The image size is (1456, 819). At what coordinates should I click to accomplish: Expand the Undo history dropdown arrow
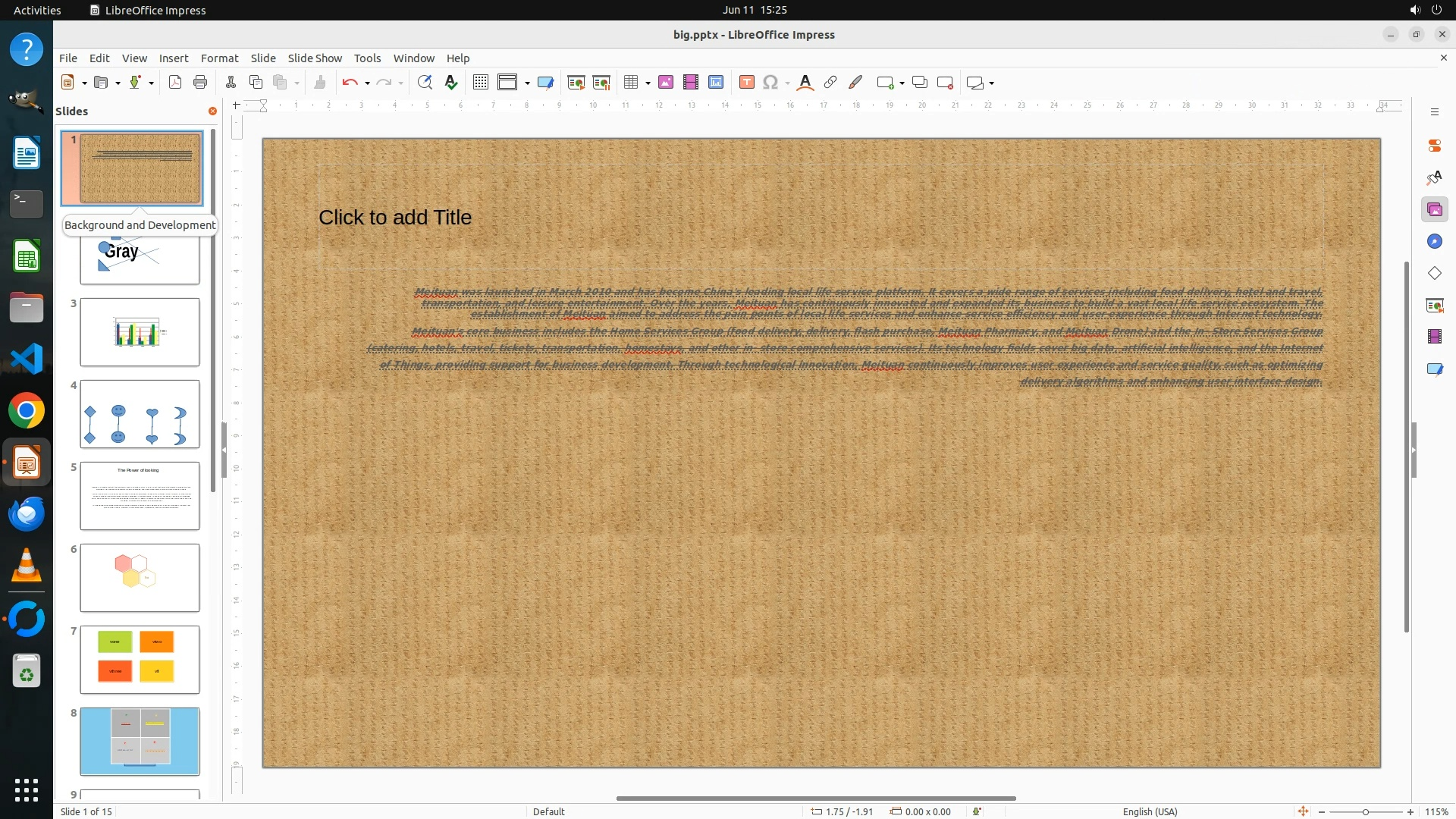pos(367,83)
